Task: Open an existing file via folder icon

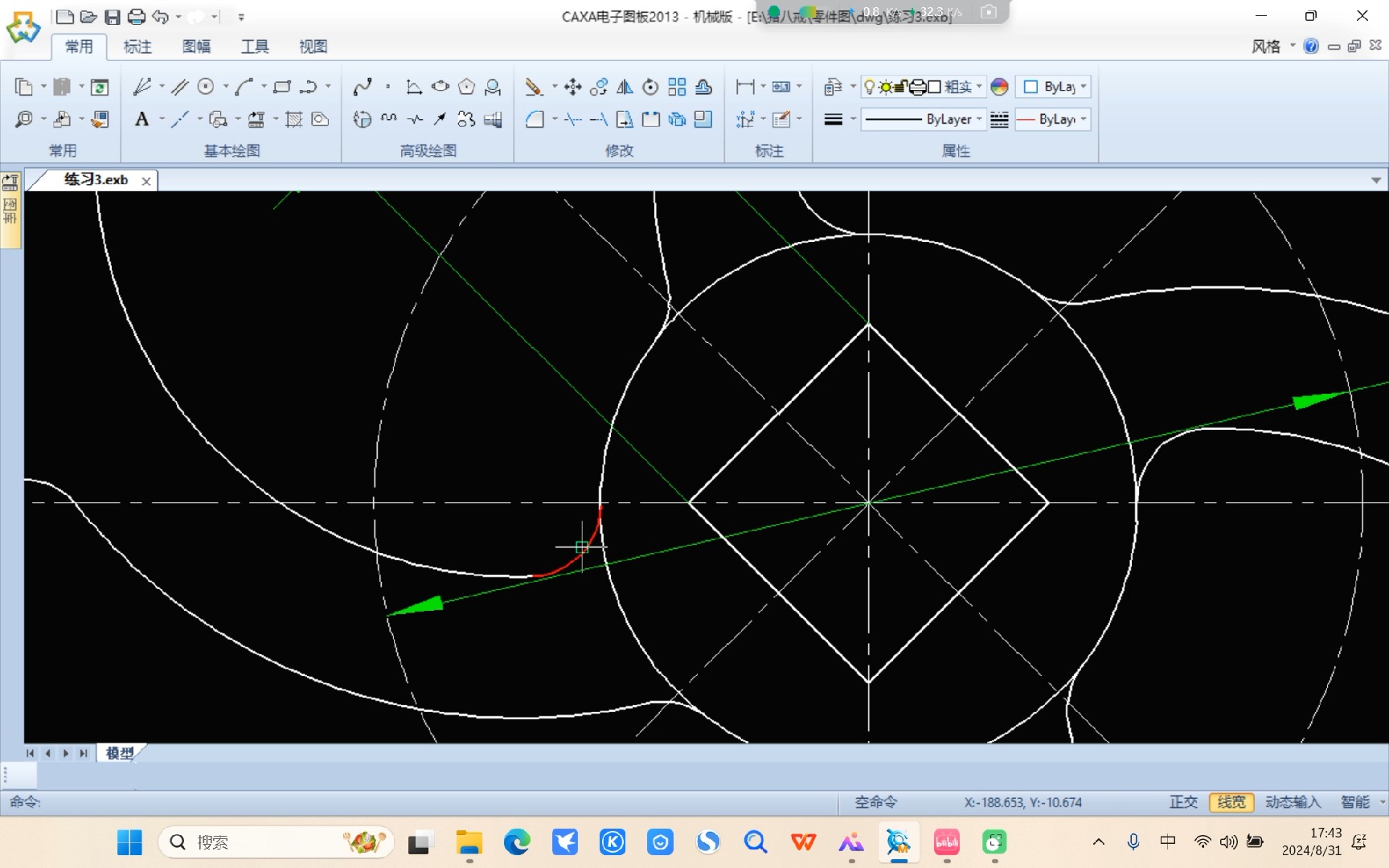Action: click(88, 16)
